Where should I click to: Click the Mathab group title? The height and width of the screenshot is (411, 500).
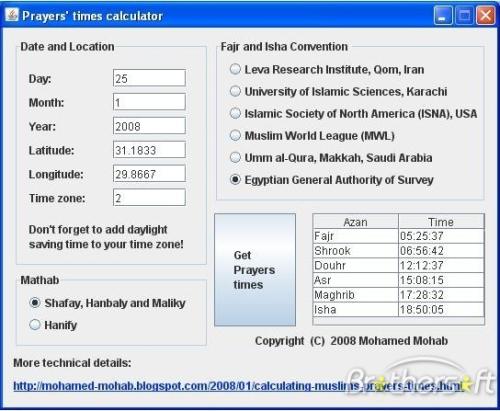point(40,280)
